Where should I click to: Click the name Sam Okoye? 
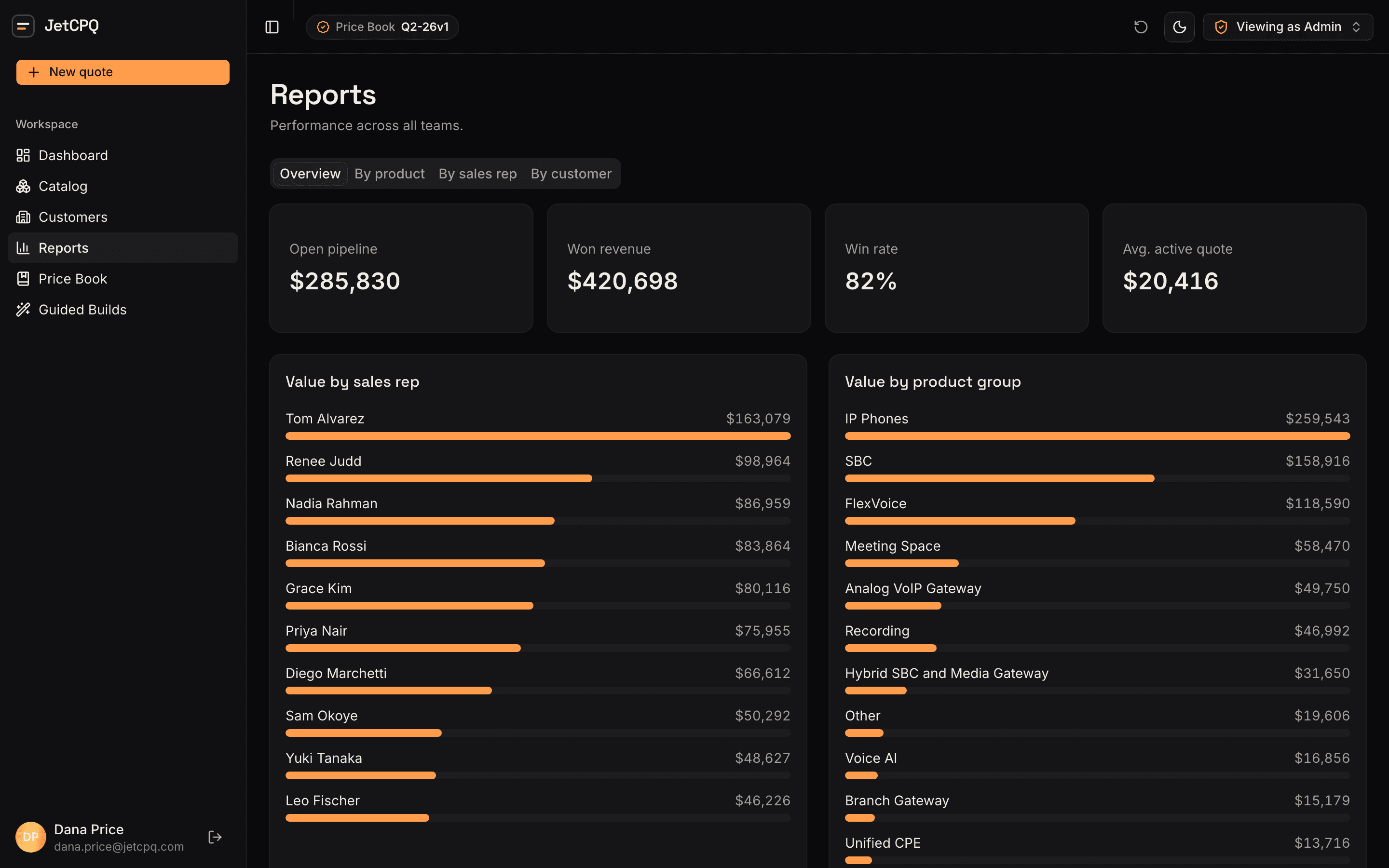click(x=321, y=716)
